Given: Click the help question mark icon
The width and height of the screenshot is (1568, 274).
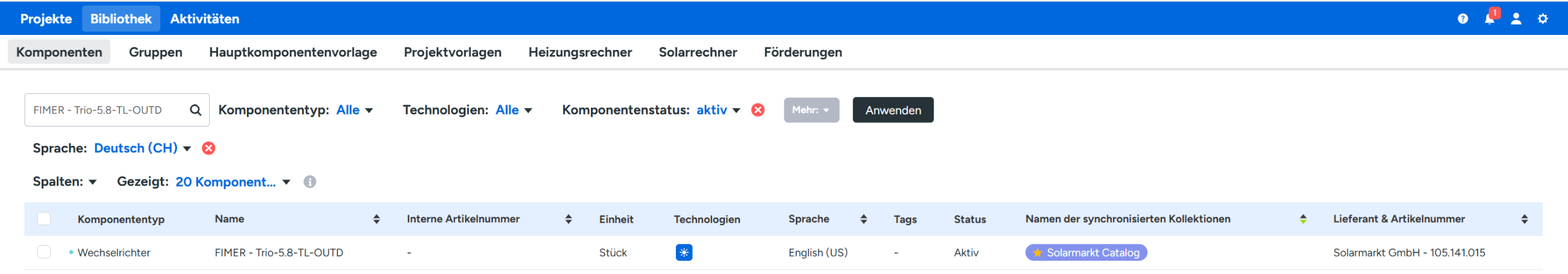Looking at the screenshot, I should (x=1462, y=19).
